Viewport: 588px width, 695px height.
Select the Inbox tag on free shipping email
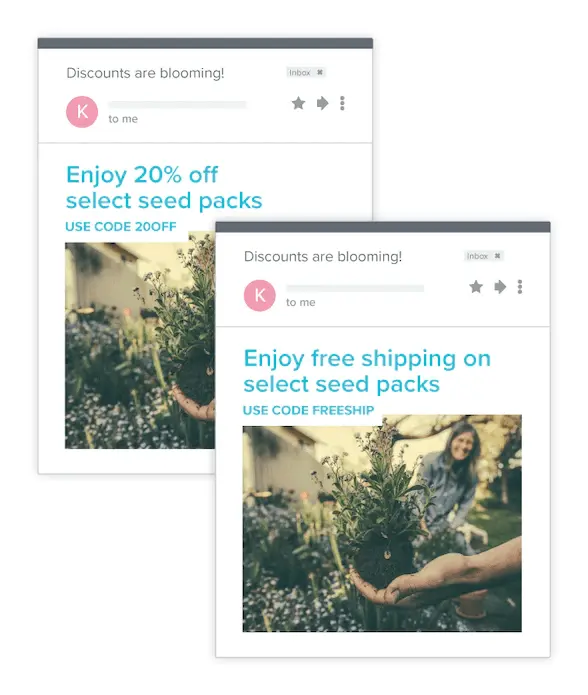pyautogui.click(x=477, y=256)
